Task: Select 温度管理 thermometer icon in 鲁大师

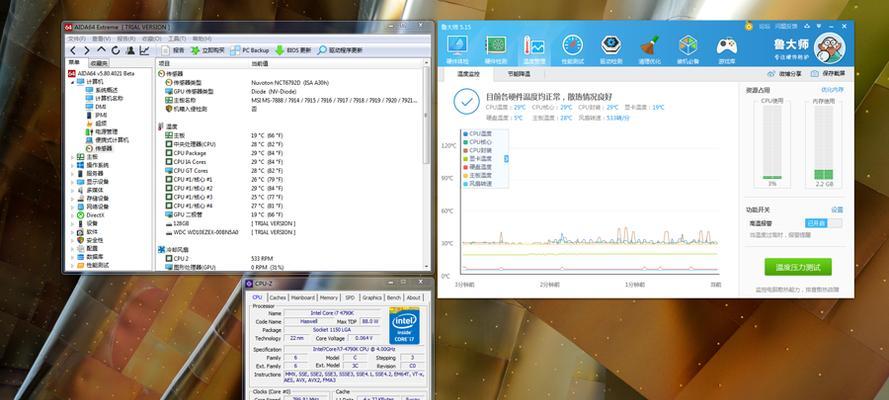Action: point(534,50)
